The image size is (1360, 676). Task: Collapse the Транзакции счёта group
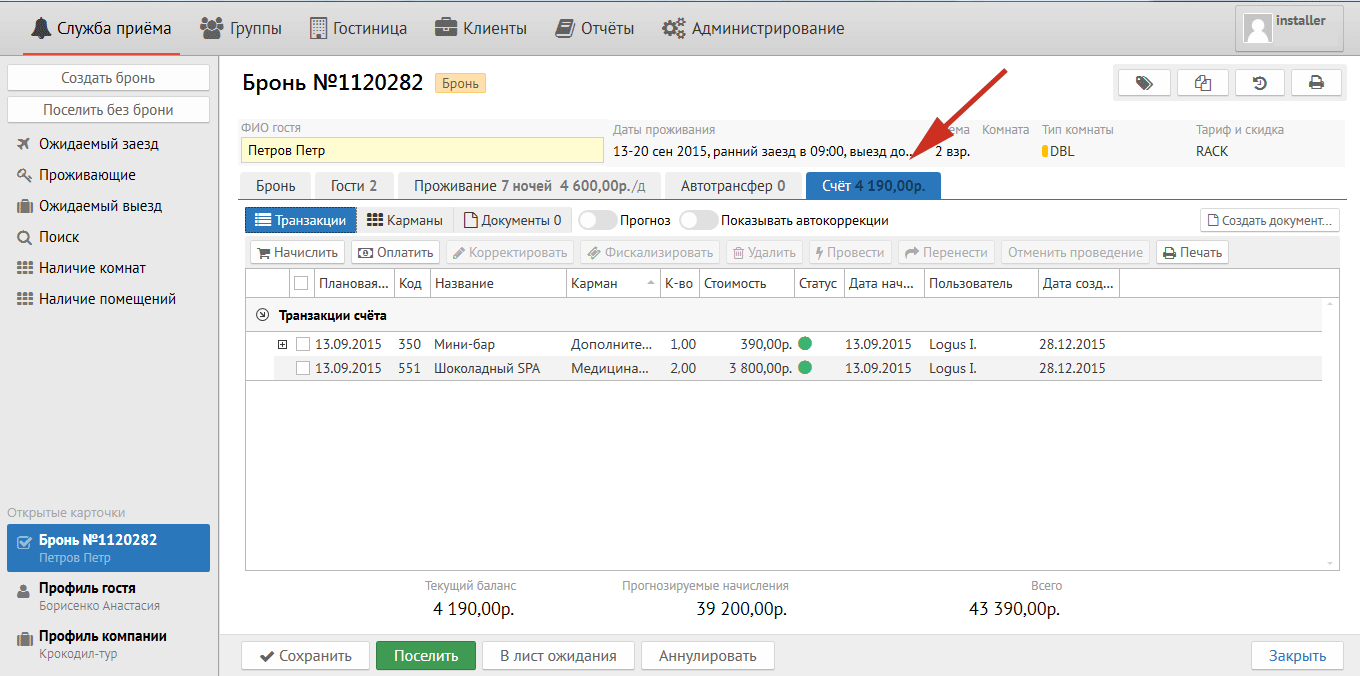263,315
